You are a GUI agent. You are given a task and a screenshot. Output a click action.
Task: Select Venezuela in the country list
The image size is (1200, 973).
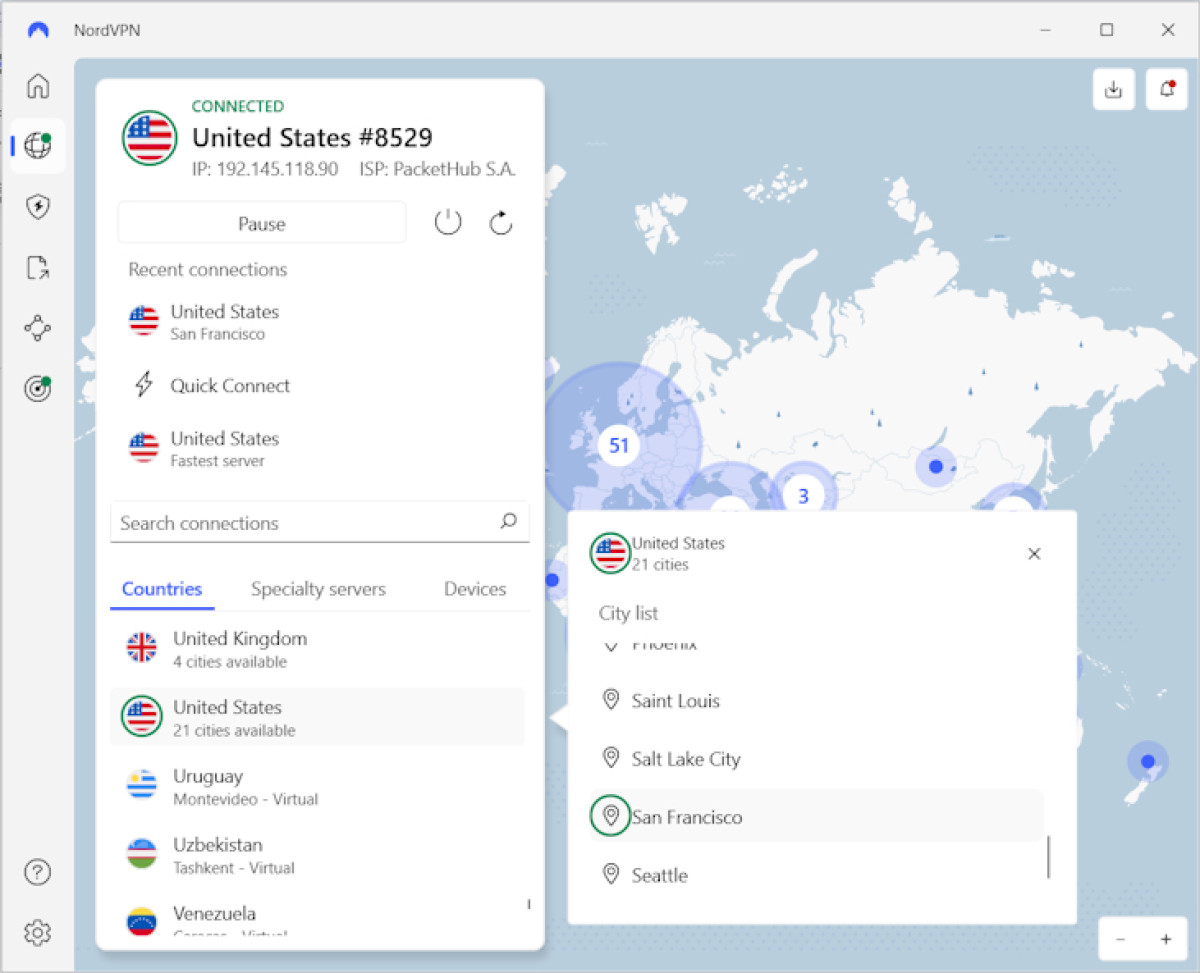coord(317,918)
